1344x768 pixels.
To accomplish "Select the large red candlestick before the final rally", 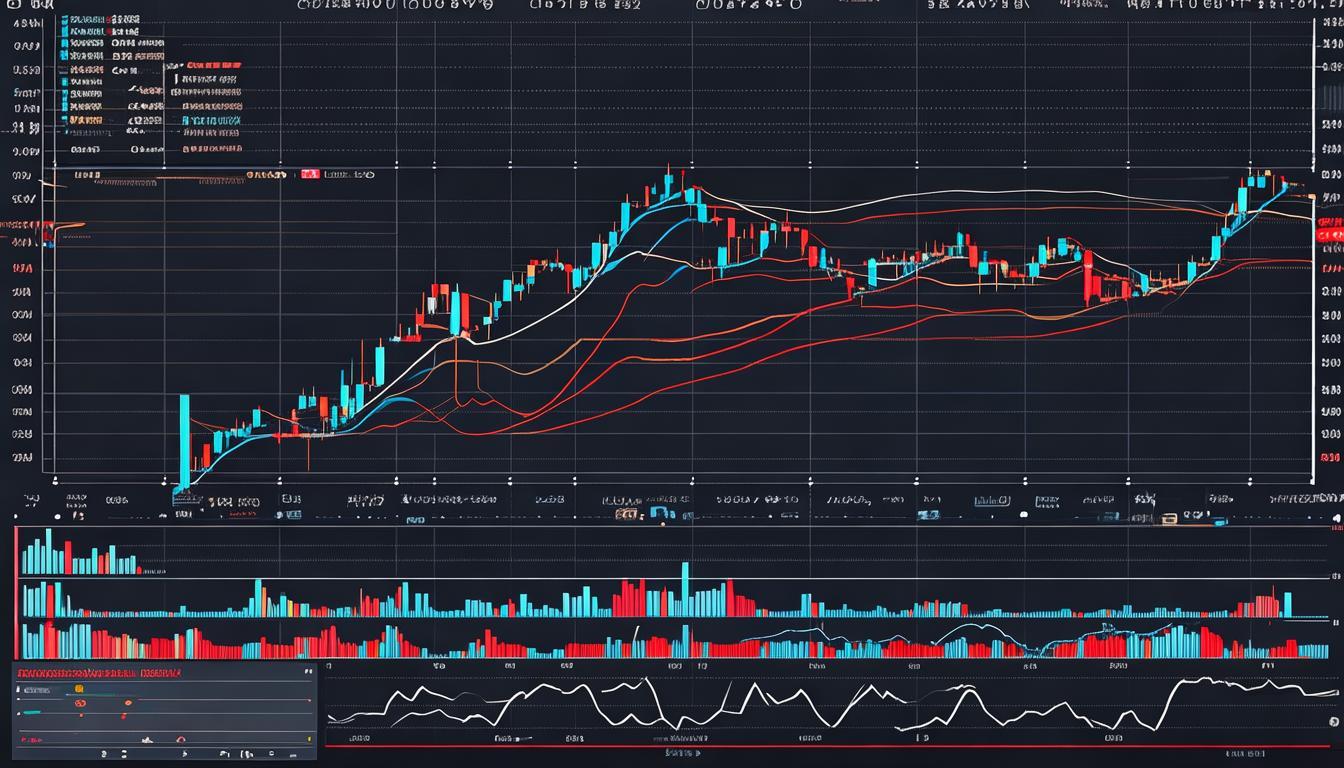I will (1087, 277).
